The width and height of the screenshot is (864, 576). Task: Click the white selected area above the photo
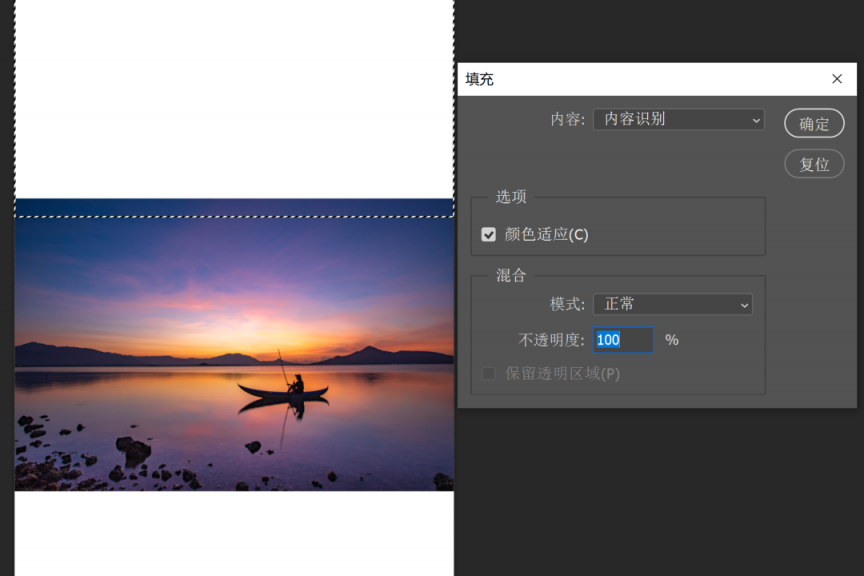coord(234,100)
